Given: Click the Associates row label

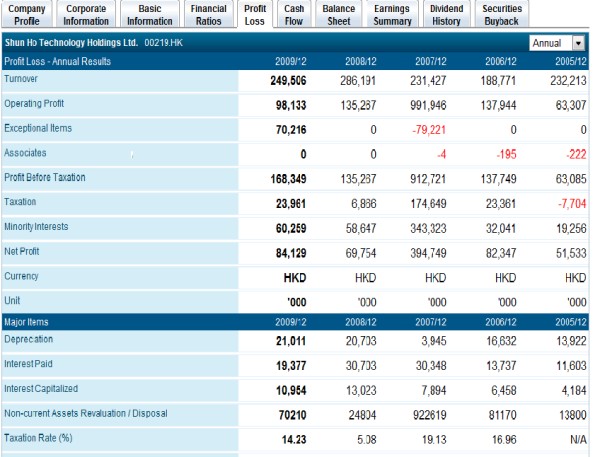Looking at the screenshot, I should [25, 153].
